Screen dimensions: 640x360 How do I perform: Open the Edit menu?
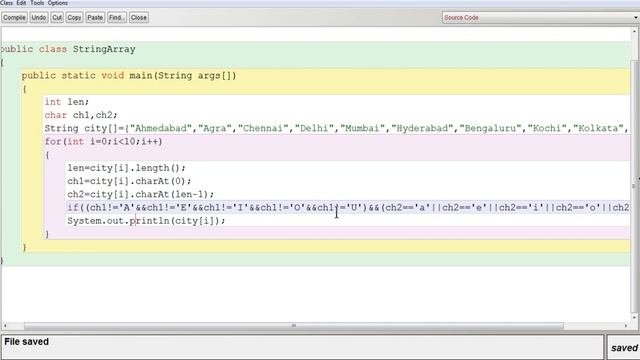click(x=21, y=3)
